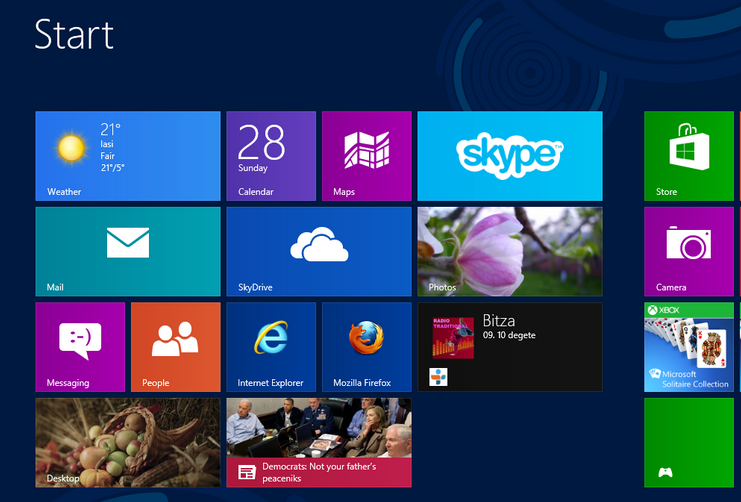741x502 pixels.
Task: Open the news tile about Democrats
Action: coord(319,442)
